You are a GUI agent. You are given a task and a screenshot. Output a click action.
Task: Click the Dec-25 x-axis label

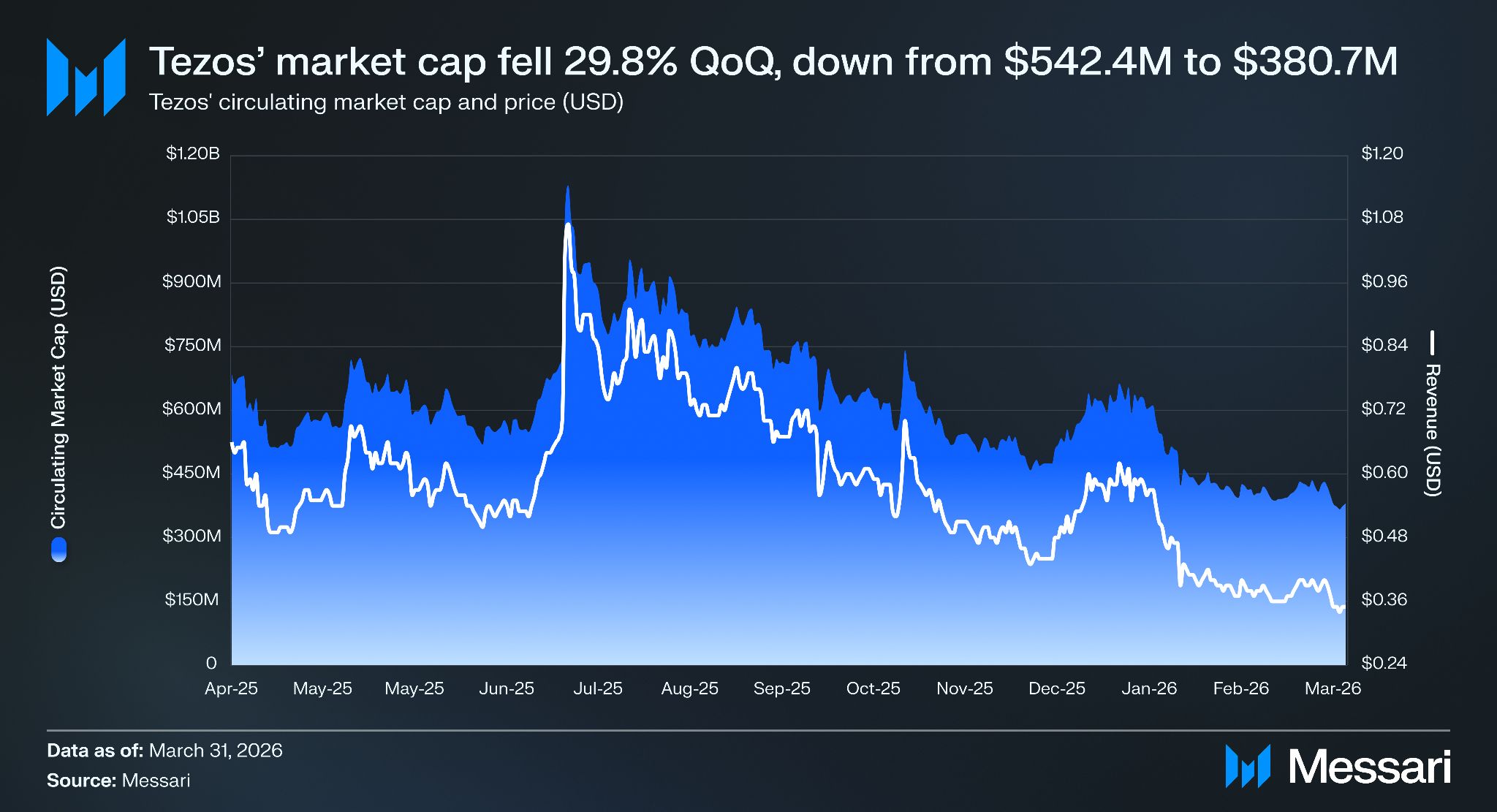tap(1057, 688)
